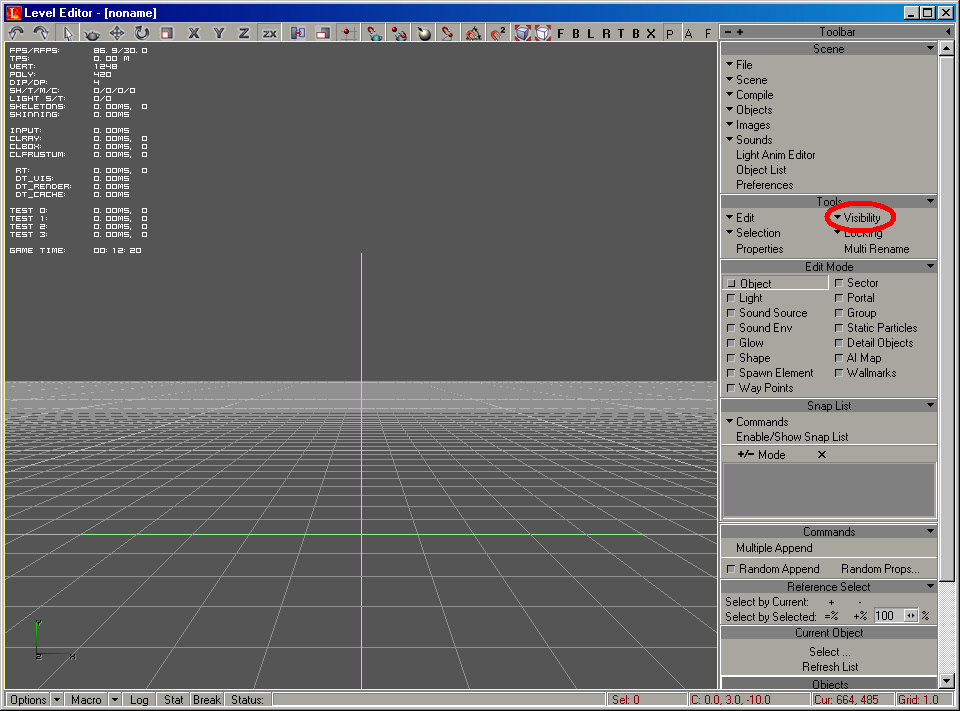Toggle Detail Objects edit mode
The height and width of the screenshot is (711, 960).
tap(839, 343)
